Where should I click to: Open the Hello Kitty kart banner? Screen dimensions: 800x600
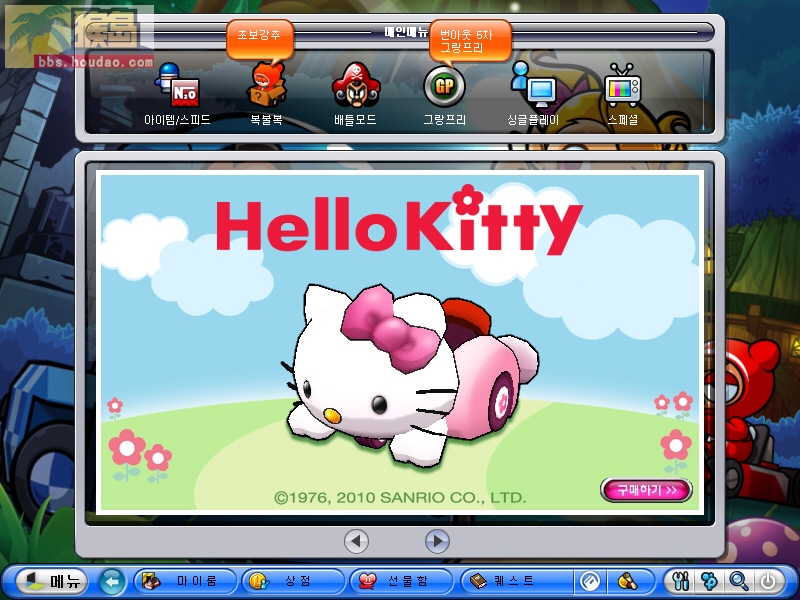pyautogui.click(x=400, y=342)
